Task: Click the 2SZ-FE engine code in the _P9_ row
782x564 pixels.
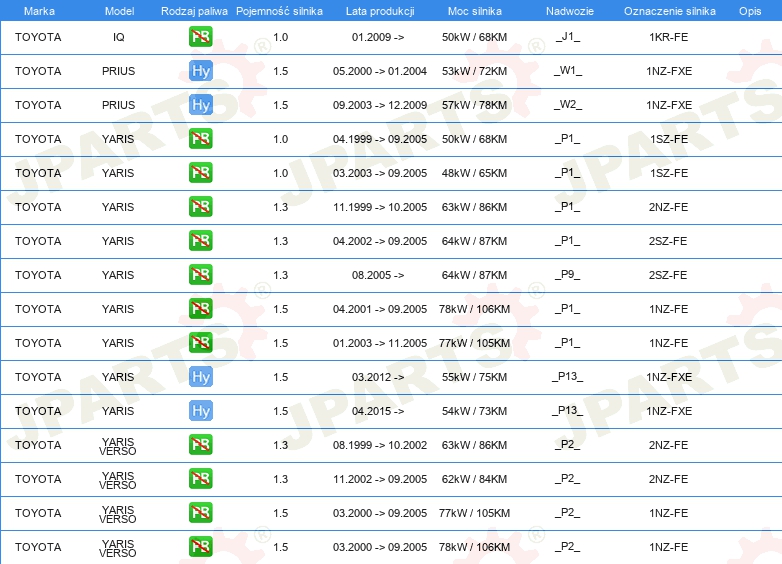Action: [x=668, y=275]
